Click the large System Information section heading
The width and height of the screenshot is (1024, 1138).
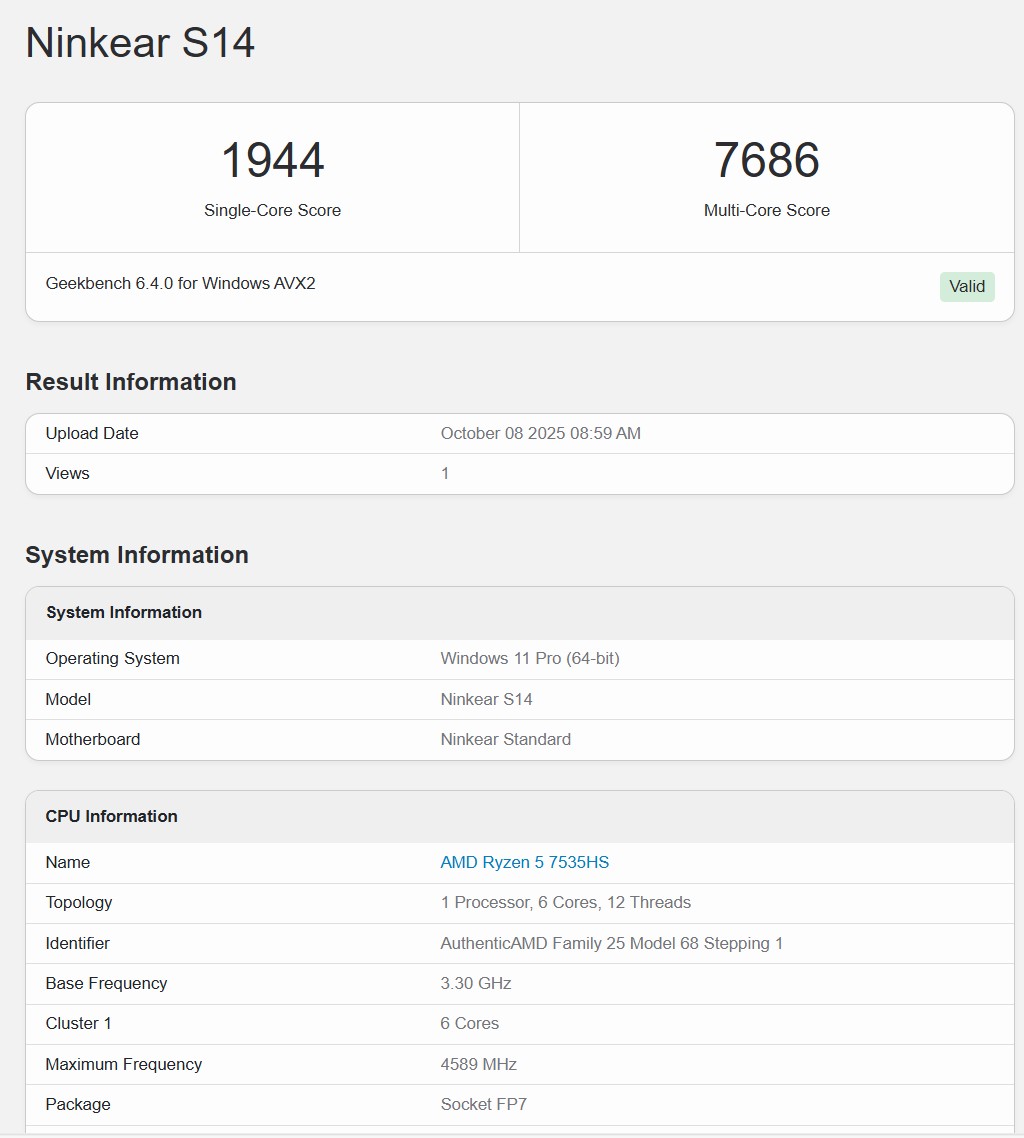click(x=137, y=554)
